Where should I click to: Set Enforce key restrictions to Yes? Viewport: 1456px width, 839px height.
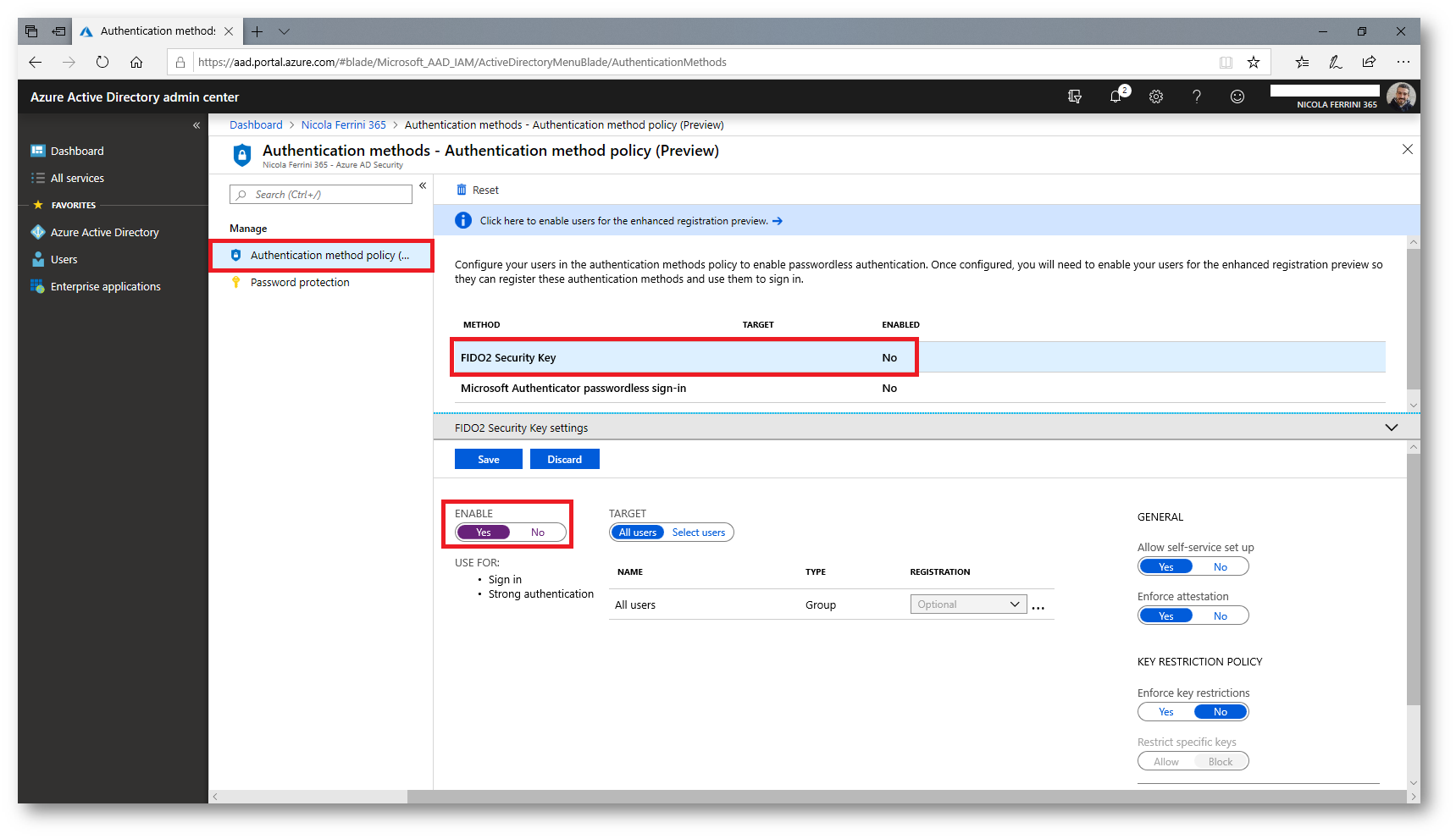(1165, 712)
